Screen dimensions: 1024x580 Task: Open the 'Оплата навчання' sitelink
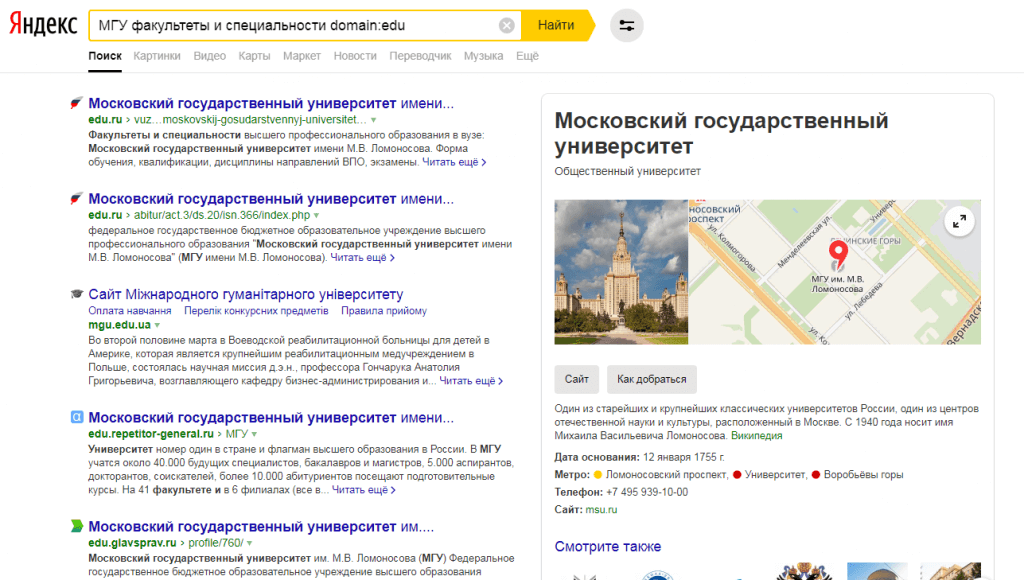[130, 311]
